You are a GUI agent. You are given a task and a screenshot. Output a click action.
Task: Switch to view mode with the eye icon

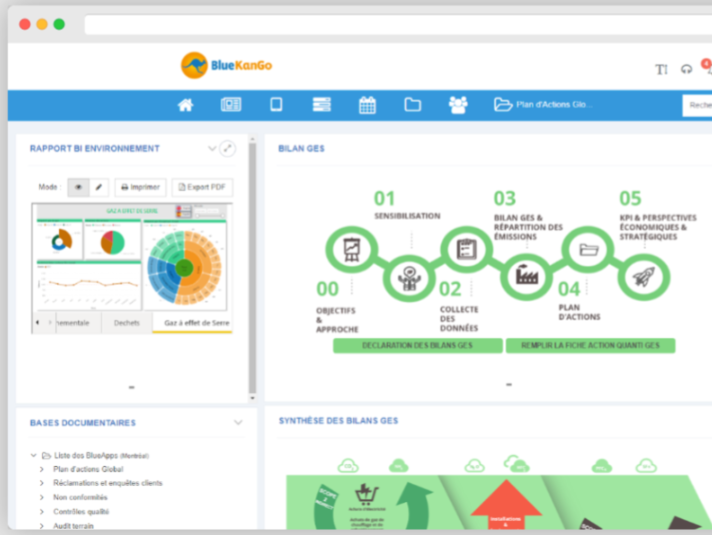(79, 187)
